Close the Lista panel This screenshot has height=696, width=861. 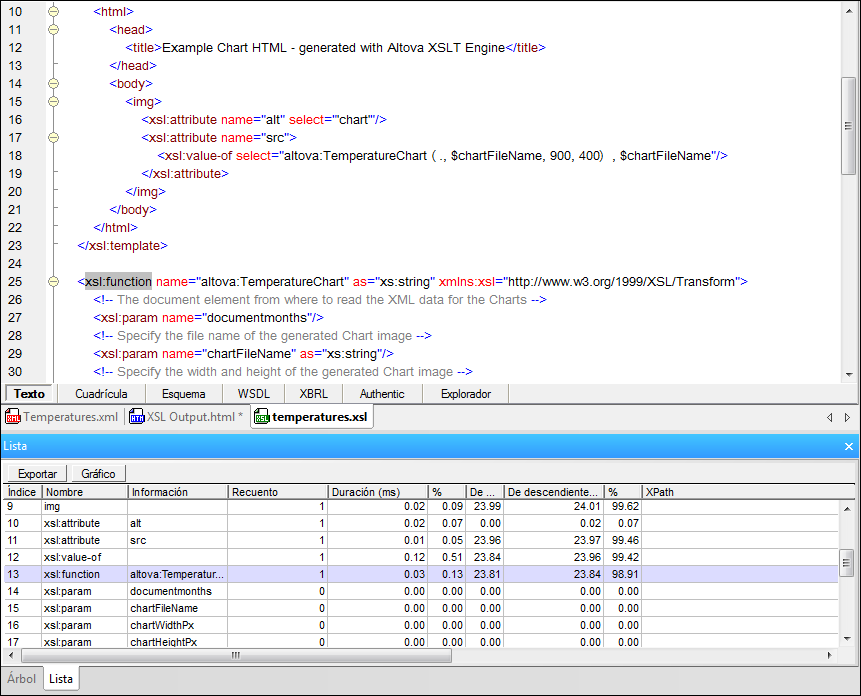(x=849, y=446)
